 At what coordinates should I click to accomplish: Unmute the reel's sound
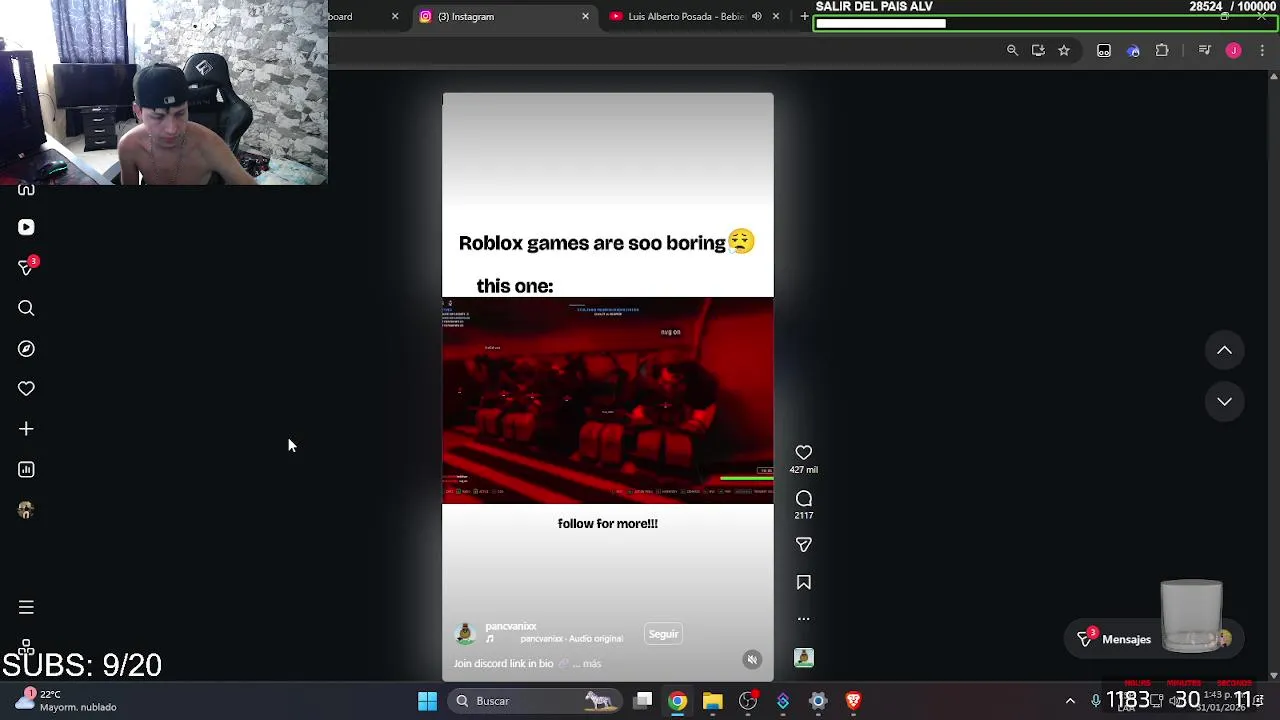[752, 659]
